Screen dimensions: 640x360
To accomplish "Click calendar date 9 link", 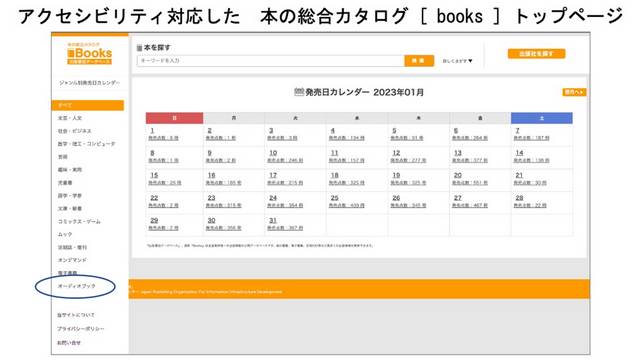I will (209, 153).
